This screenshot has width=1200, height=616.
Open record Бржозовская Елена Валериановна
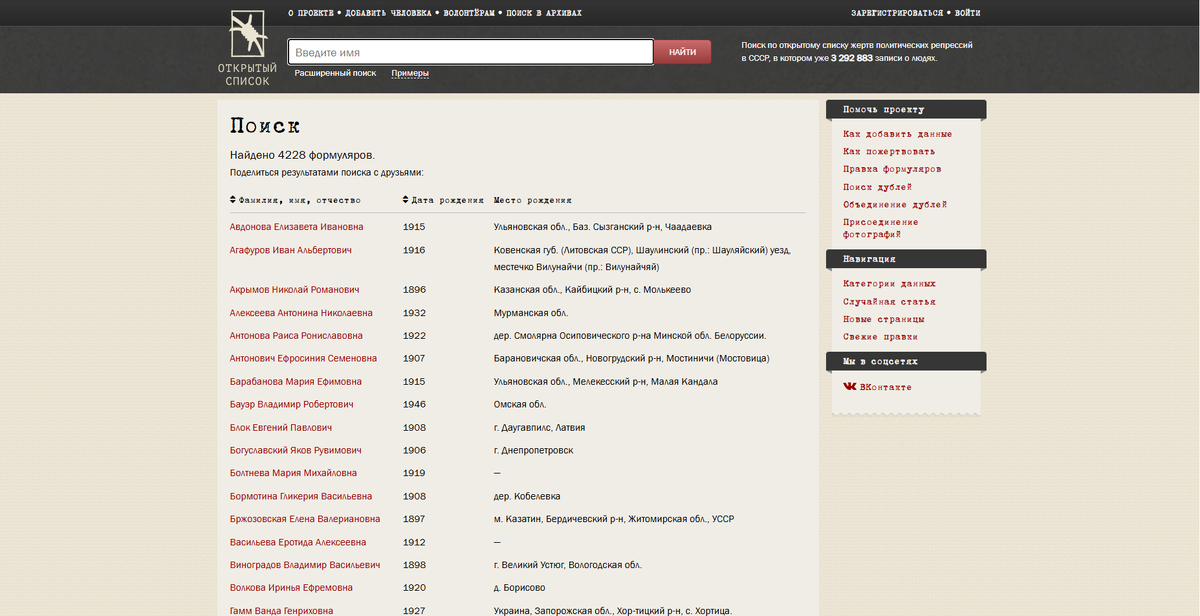pyautogui.click(x=305, y=519)
